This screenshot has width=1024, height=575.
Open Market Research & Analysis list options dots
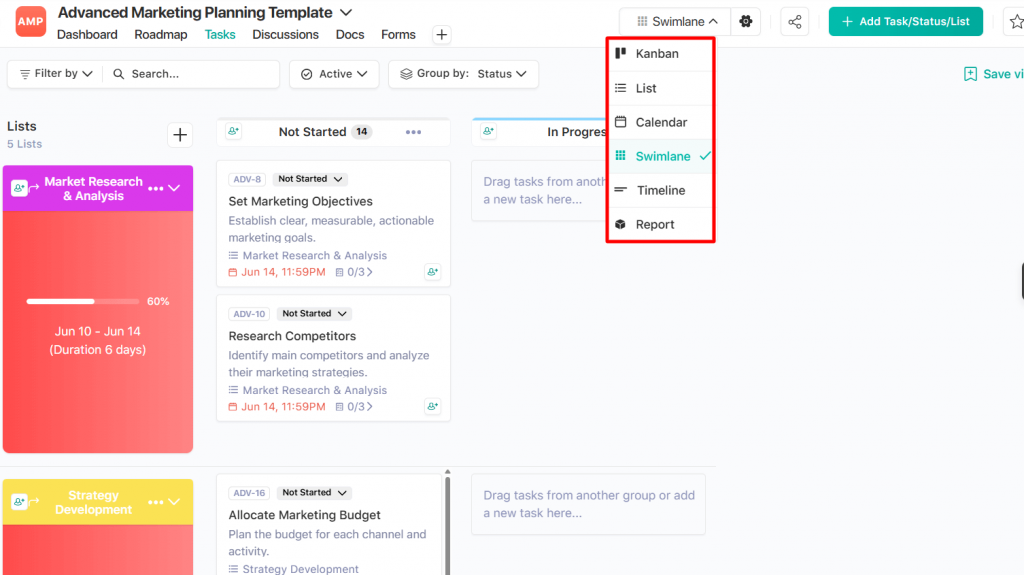[x=155, y=189]
